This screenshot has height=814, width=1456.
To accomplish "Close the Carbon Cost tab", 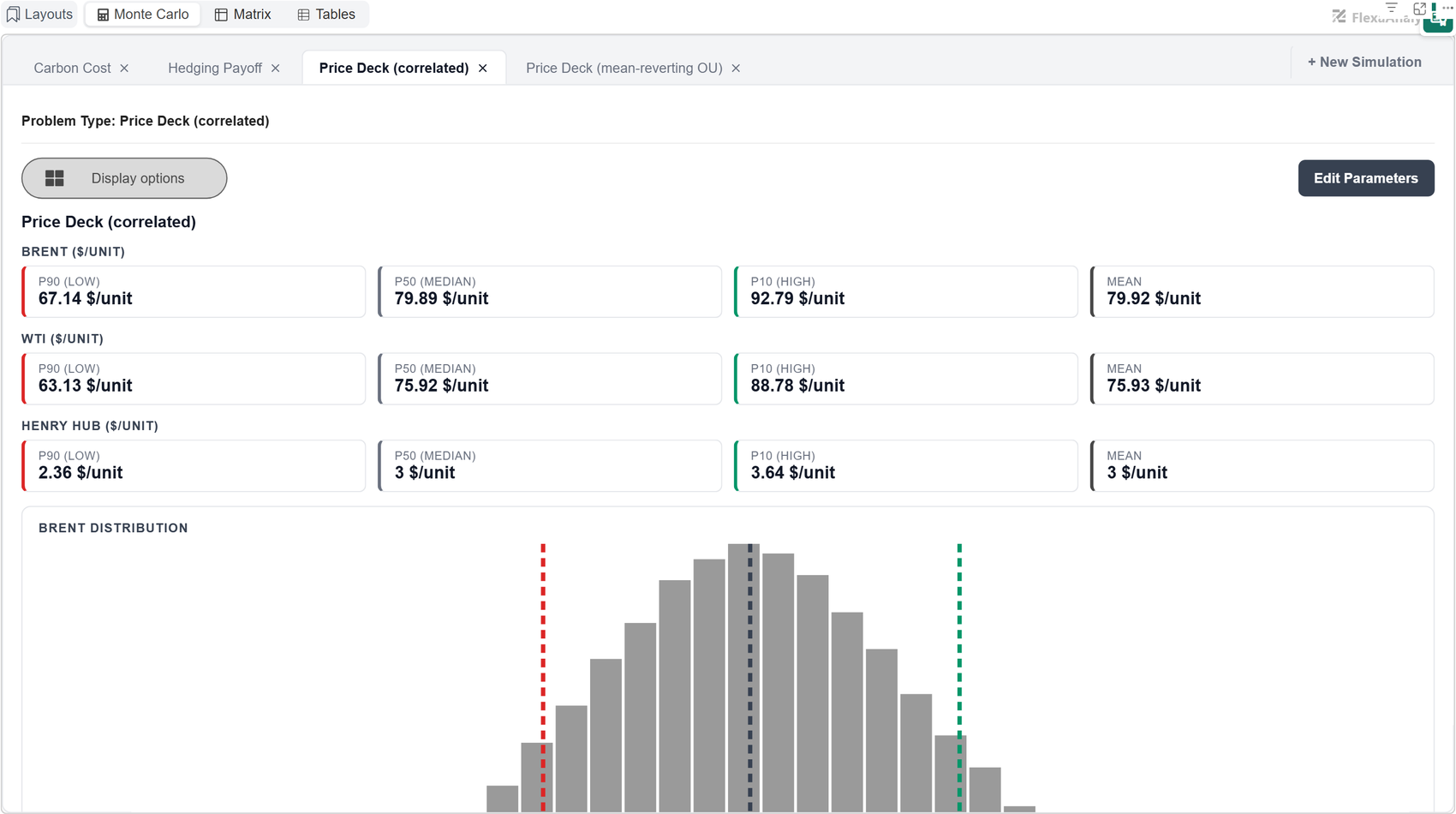I will (125, 69).
